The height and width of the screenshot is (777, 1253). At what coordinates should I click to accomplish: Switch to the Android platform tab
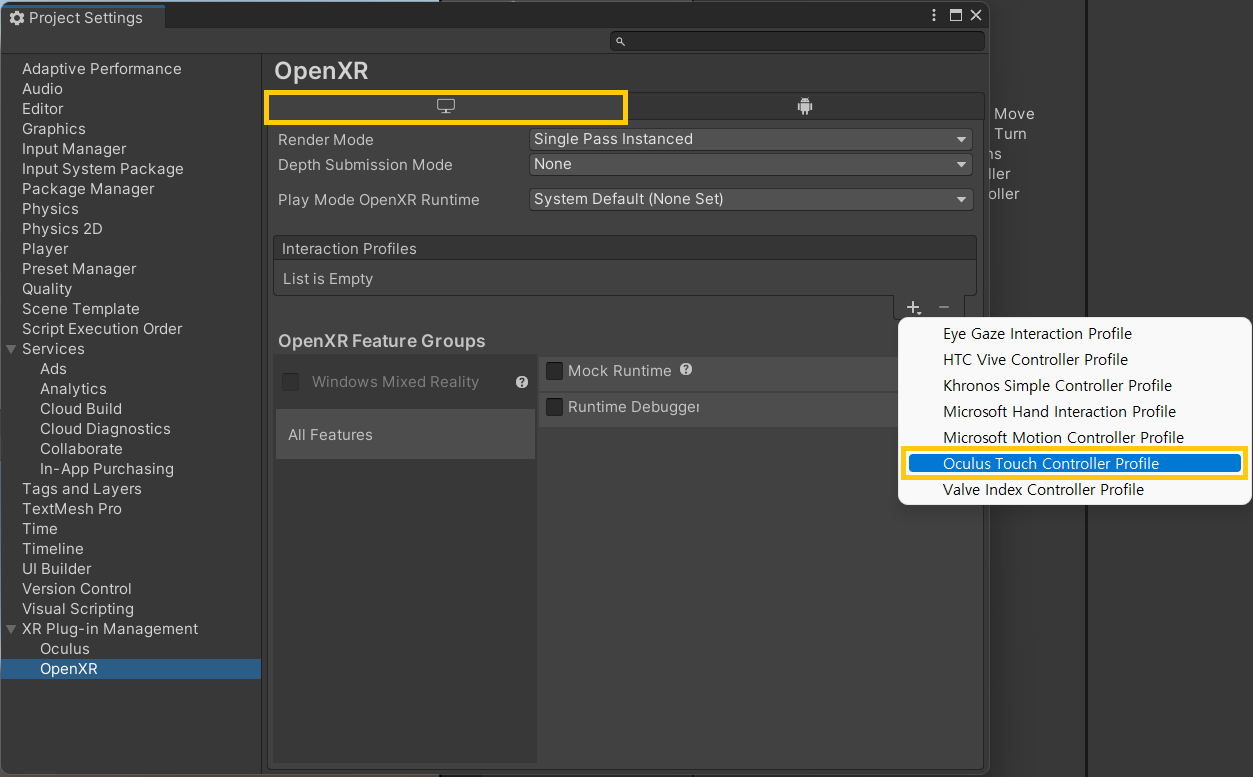coord(805,106)
